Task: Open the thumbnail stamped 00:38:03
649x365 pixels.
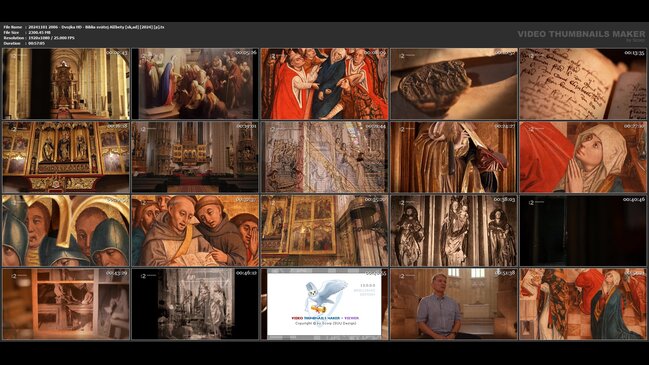Action: (454, 231)
